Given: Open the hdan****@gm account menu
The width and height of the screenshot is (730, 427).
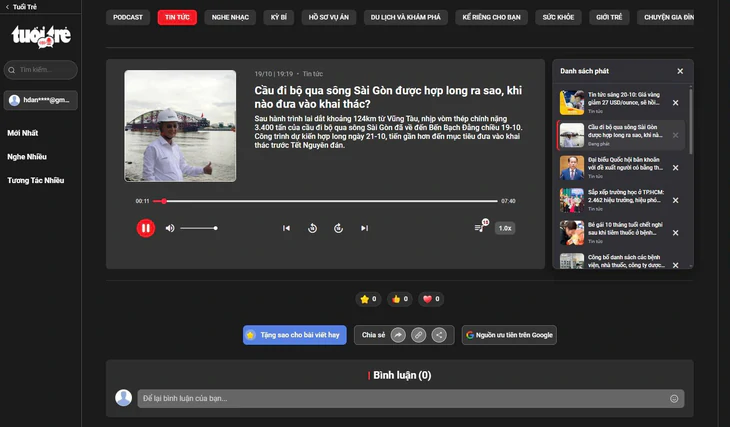Looking at the screenshot, I should [x=41, y=100].
